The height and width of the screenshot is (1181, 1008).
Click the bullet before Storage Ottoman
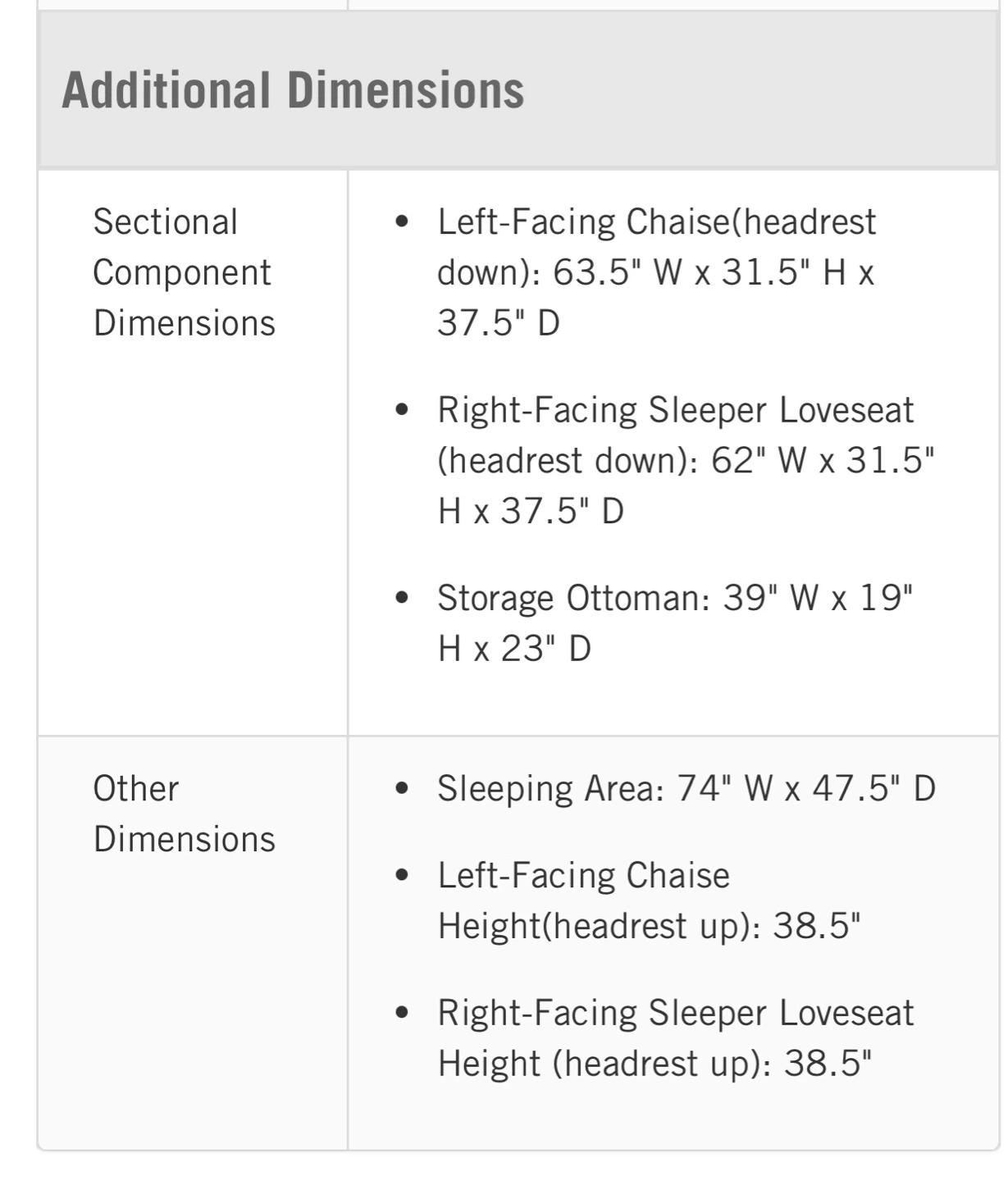click(x=401, y=598)
